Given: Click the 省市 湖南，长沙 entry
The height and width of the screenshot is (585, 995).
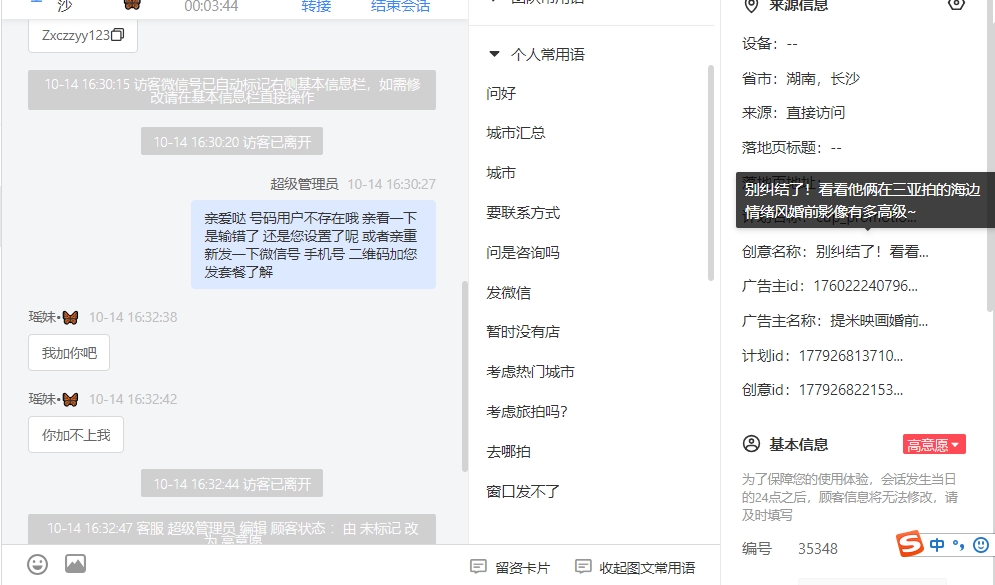Looking at the screenshot, I should [x=801, y=79].
